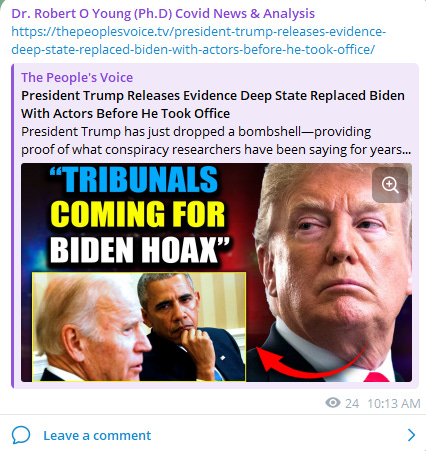Image resolution: width=426 pixels, height=451 pixels.
Task: Click the speech bubble comment icon
Action: tap(21, 435)
